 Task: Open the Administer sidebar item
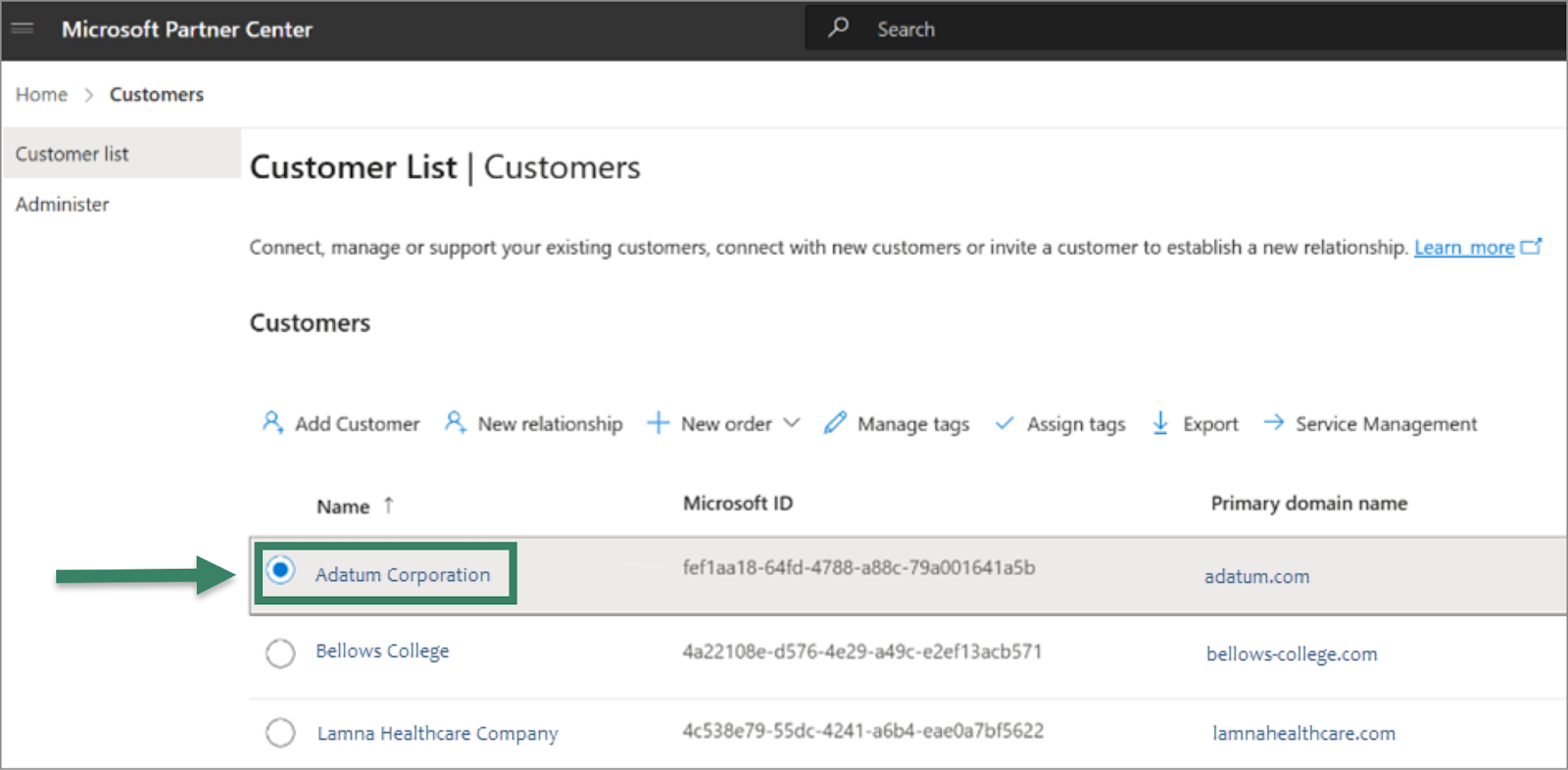coord(62,204)
